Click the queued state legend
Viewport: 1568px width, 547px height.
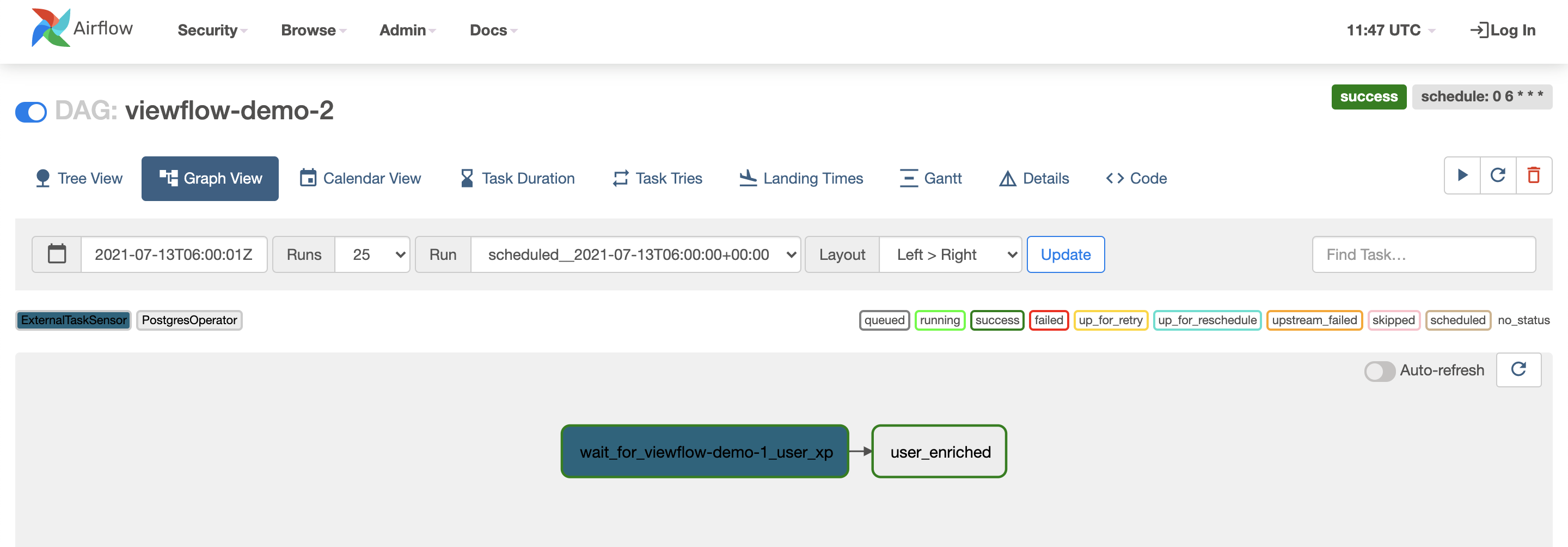884,320
